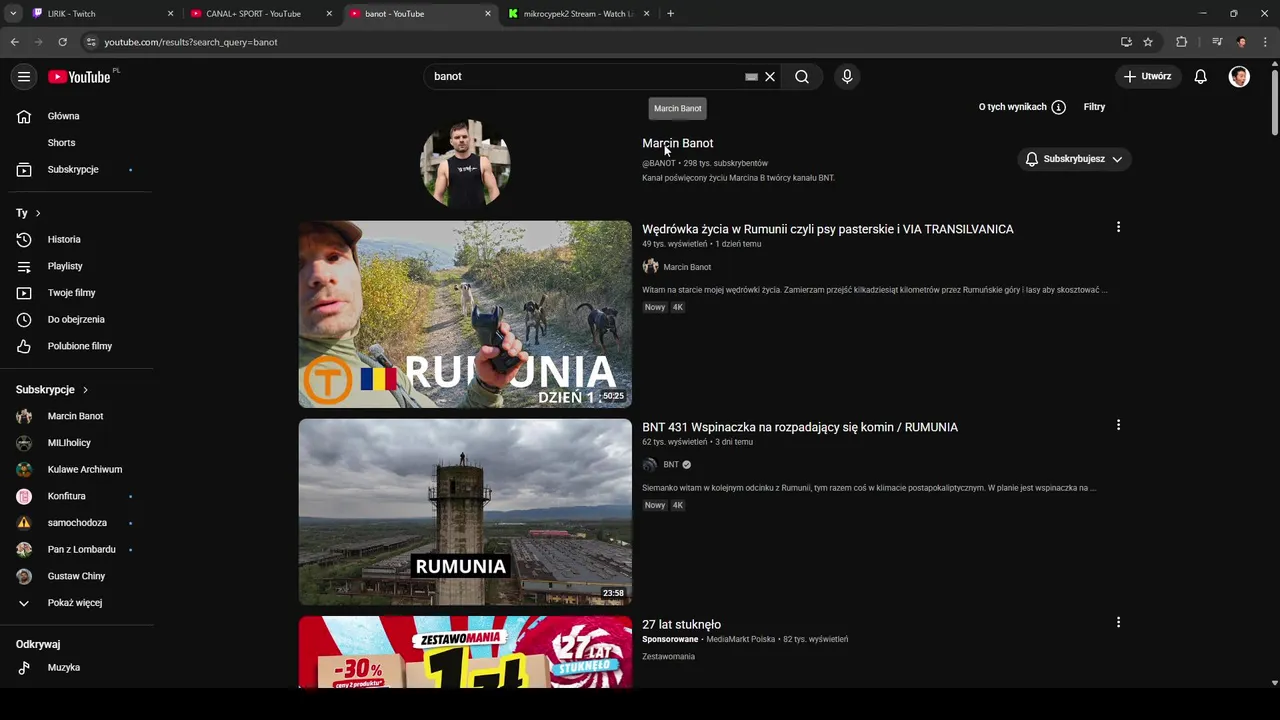The height and width of the screenshot is (720, 1280).
Task: Open options menu for BNT 431 video
Action: (1118, 425)
